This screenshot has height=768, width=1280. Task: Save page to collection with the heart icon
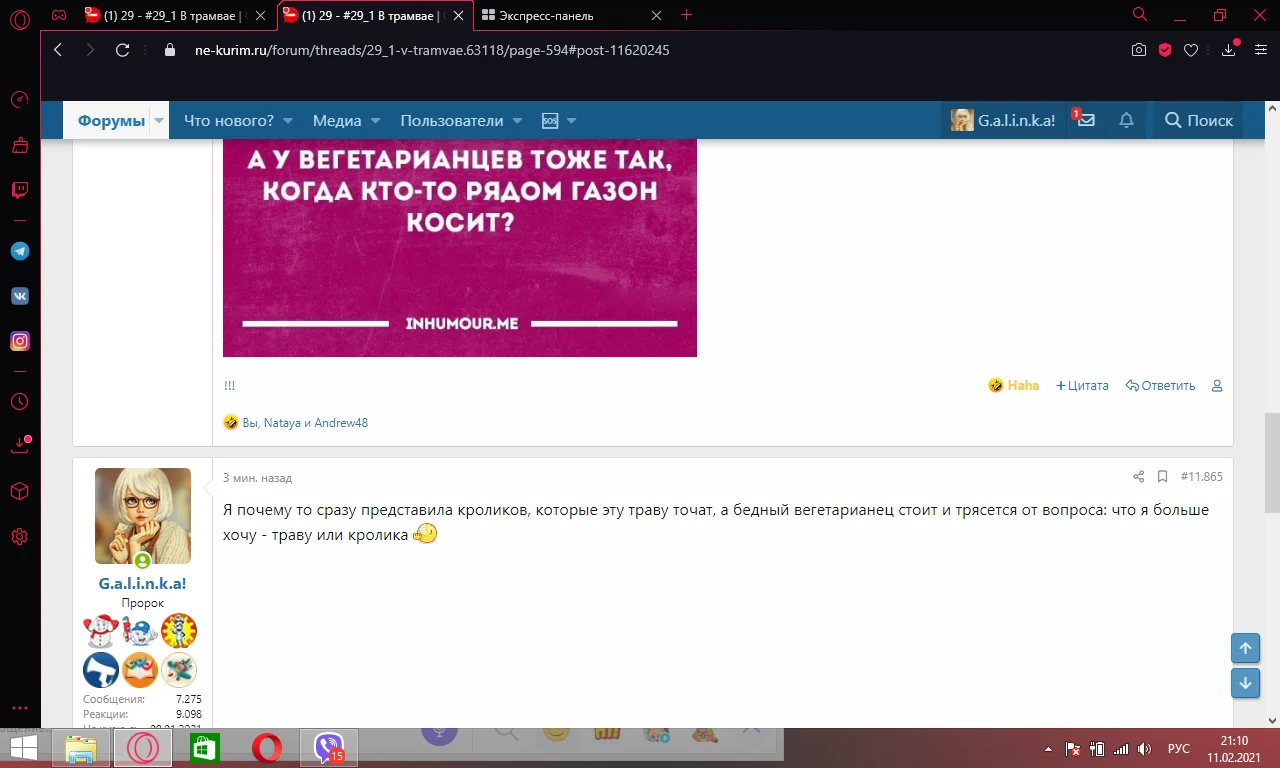pos(1189,49)
